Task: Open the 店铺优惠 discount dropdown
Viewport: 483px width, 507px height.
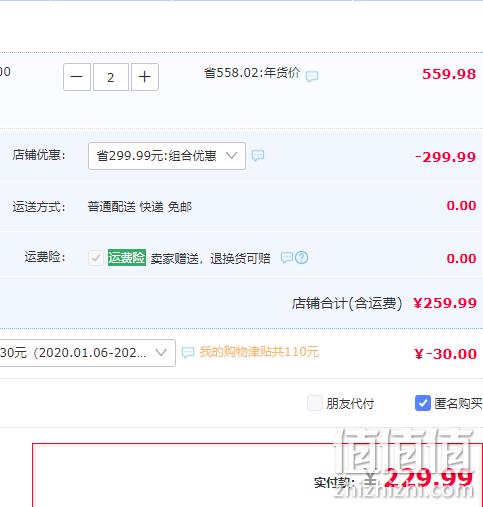Action: click(167, 156)
